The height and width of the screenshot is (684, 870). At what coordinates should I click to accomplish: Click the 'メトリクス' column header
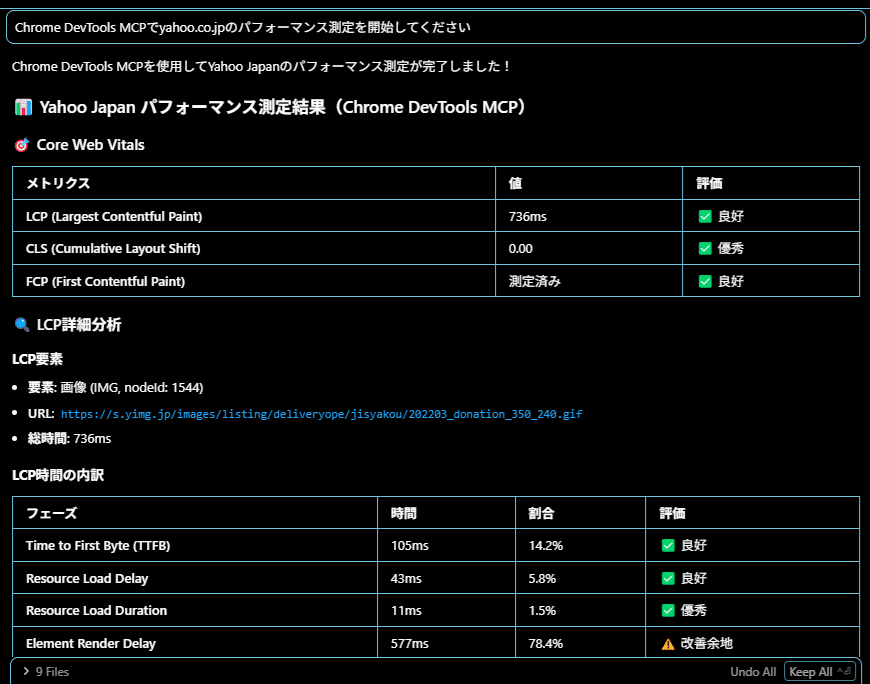tap(254, 183)
